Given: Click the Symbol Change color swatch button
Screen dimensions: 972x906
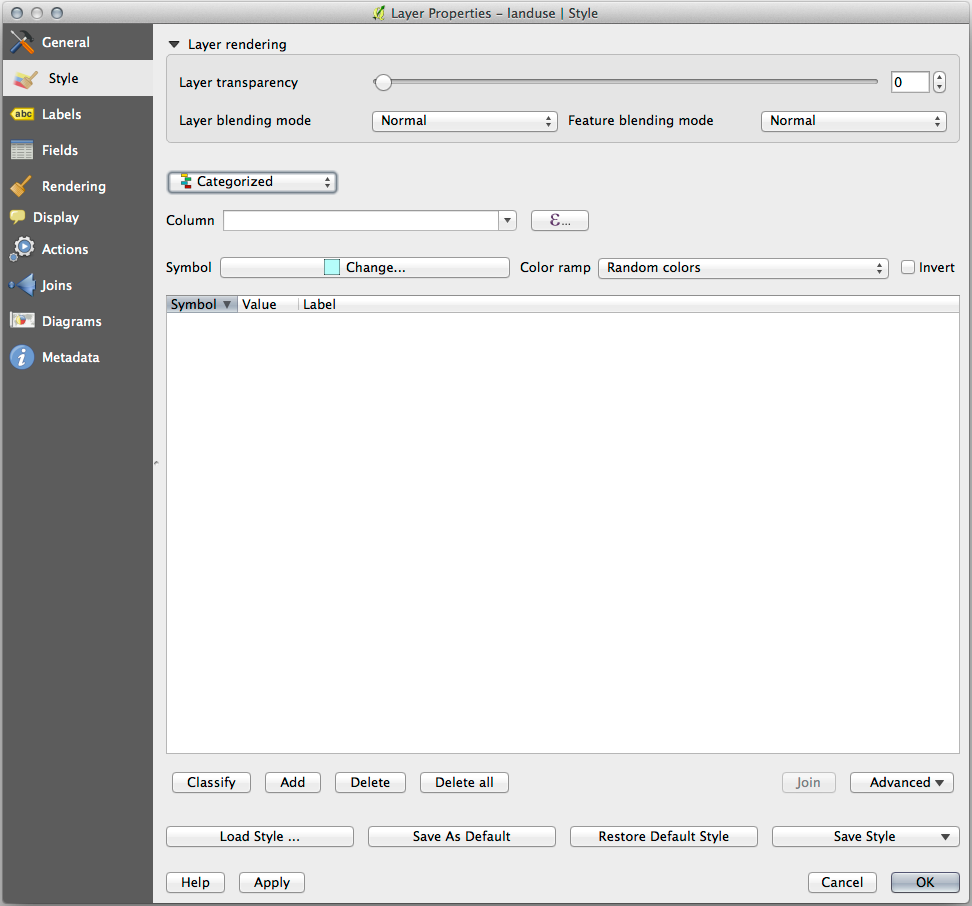Looking at the screenshot, I should pyautogui.click(x=365, y=268).
